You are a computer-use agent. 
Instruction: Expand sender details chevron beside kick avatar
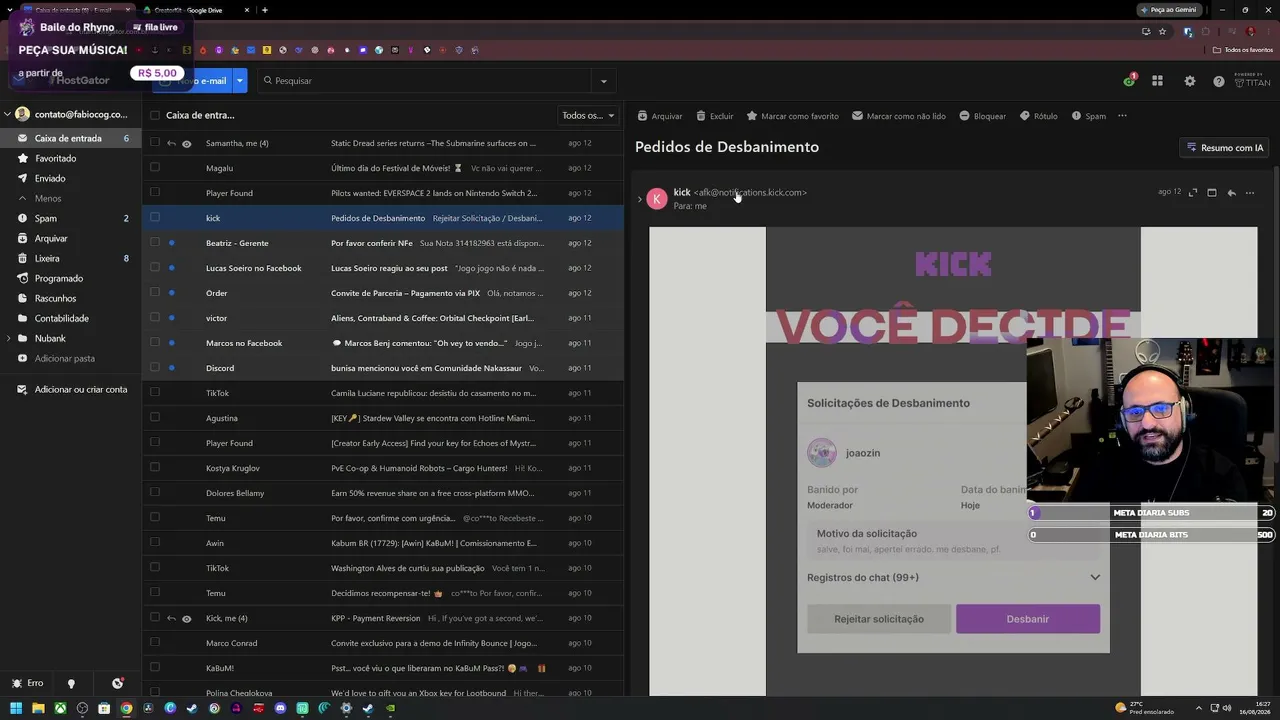point(640,199)
